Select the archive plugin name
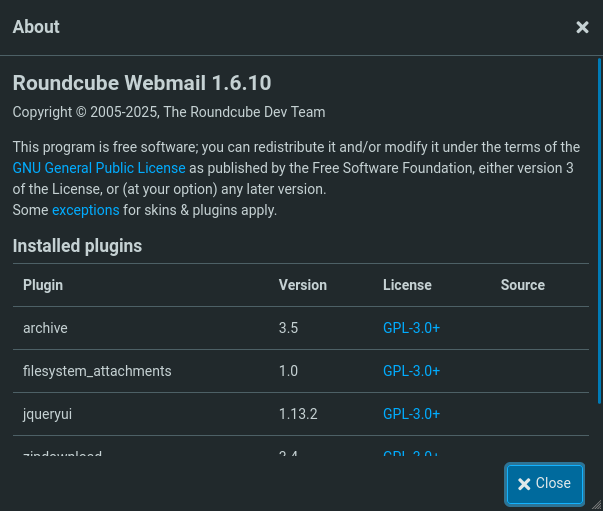This screenshot has width=603, height=511. click(x=45, y=328)
